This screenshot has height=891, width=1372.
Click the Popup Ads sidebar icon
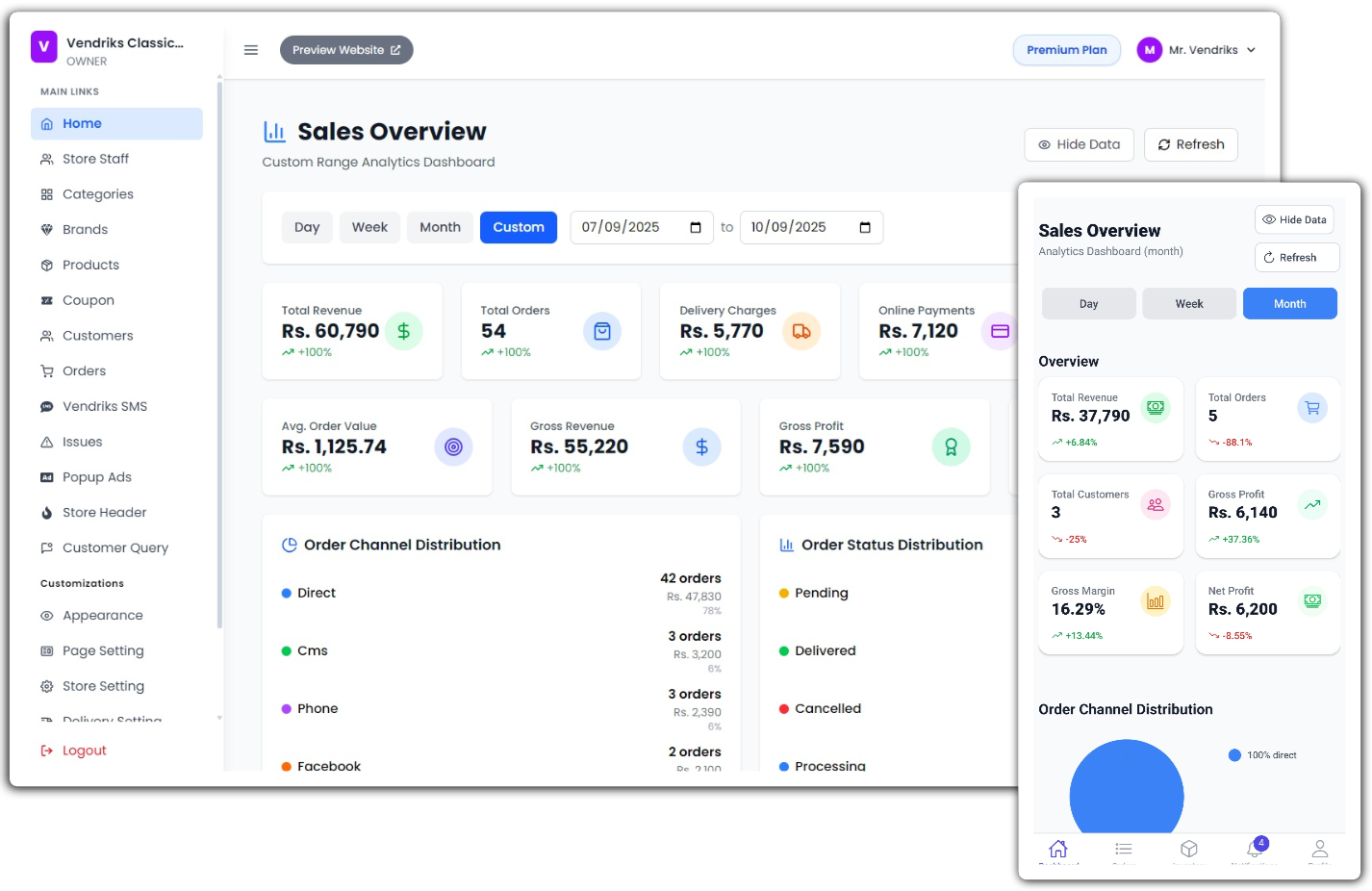click(44, 476)
